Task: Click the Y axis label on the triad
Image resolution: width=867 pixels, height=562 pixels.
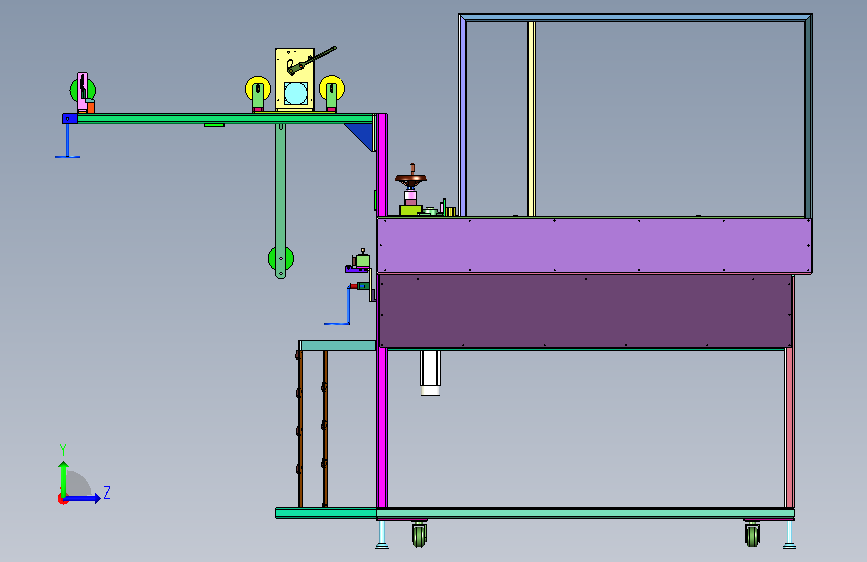Action: click(x=63, y=450)
